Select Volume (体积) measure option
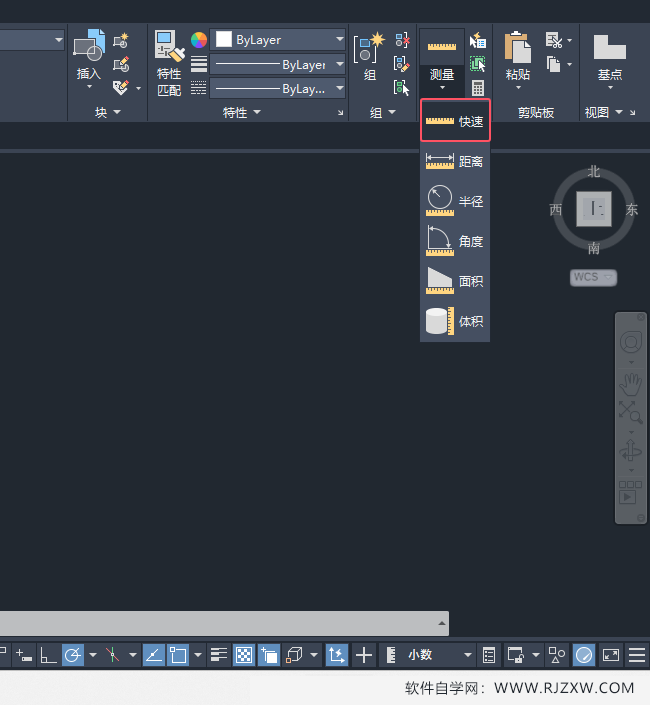650x705 pixels. [455, 321]
